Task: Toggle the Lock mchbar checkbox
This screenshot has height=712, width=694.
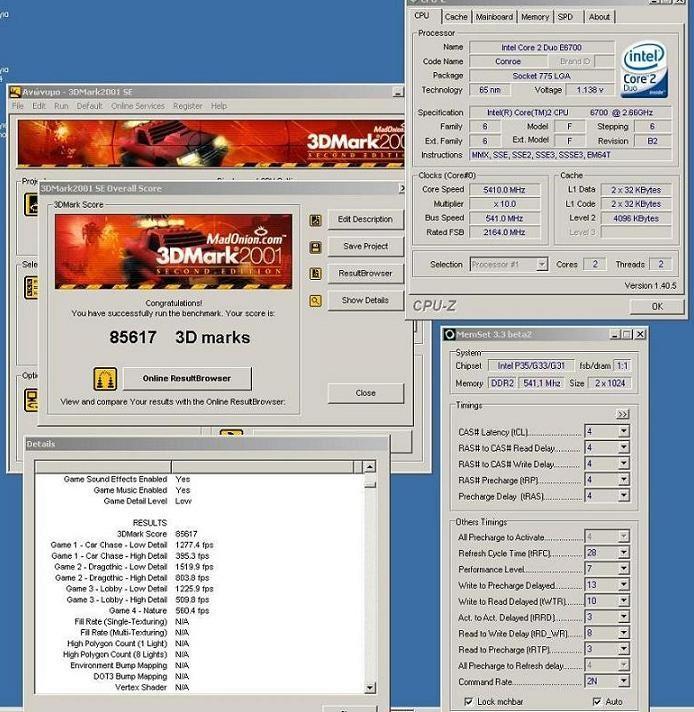Action: tap(469, 701)
